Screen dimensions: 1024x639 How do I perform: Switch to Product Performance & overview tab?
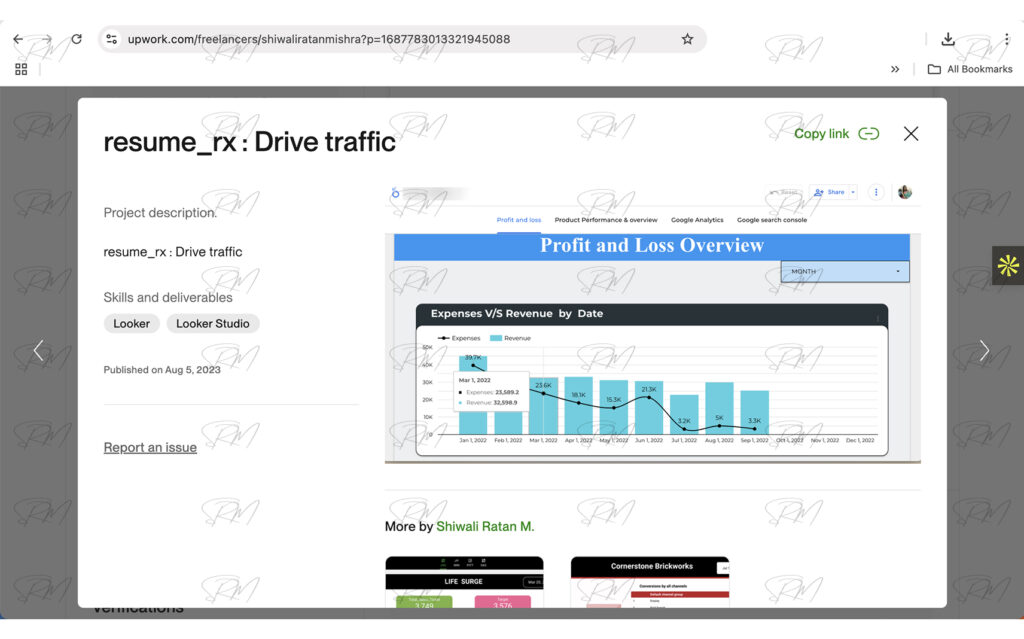tap(606, 220)
